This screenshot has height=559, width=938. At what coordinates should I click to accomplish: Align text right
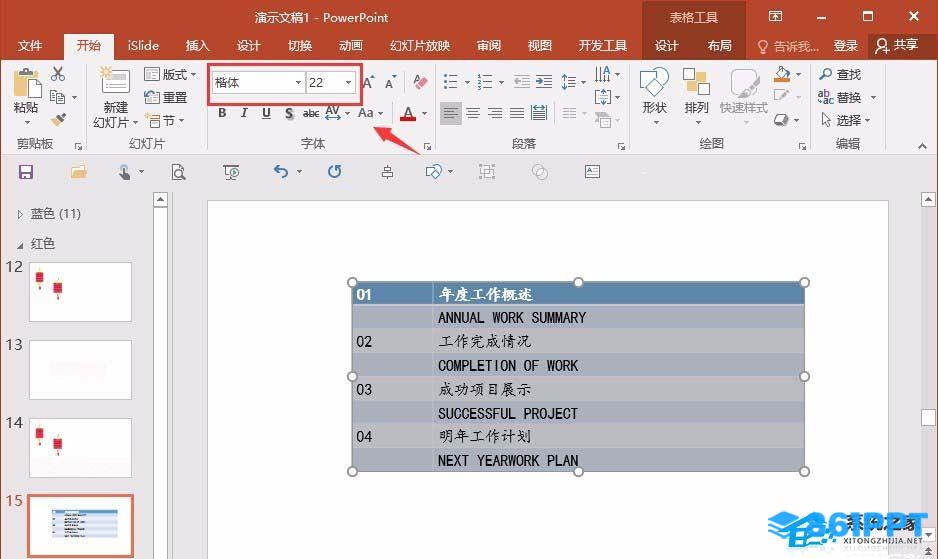tap(495, 113)
